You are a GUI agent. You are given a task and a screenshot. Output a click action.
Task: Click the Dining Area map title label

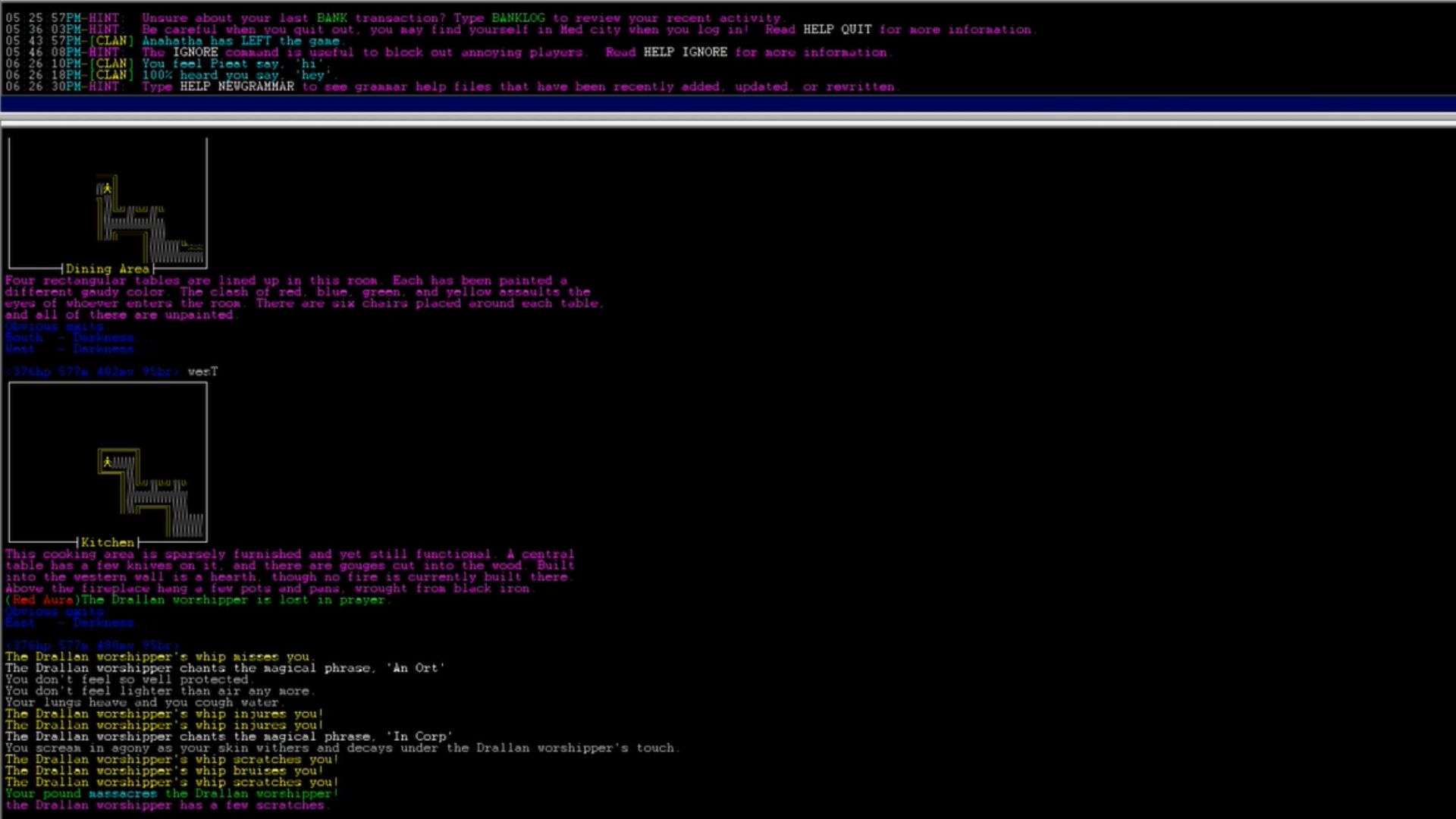108,268
